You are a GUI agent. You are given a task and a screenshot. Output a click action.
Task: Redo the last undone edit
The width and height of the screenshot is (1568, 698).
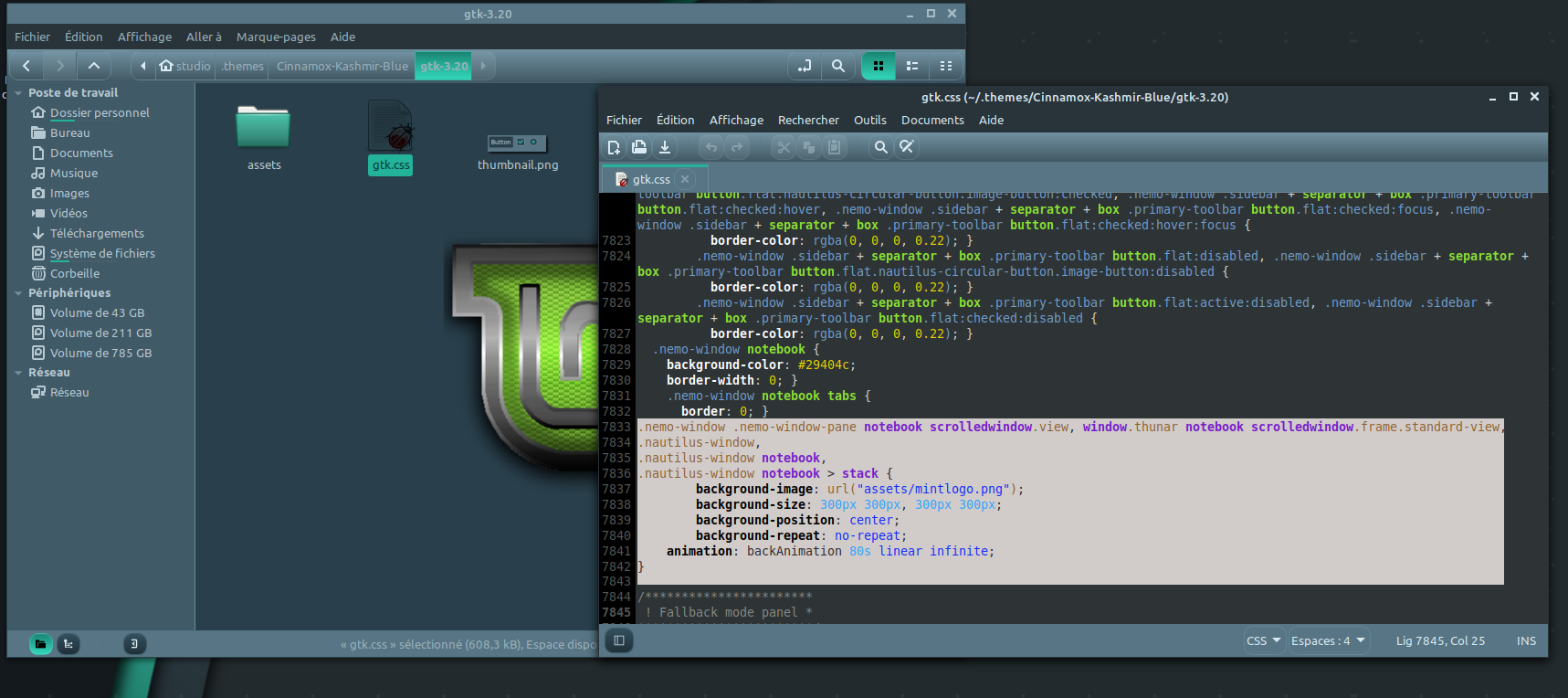(x=737, y=147)
